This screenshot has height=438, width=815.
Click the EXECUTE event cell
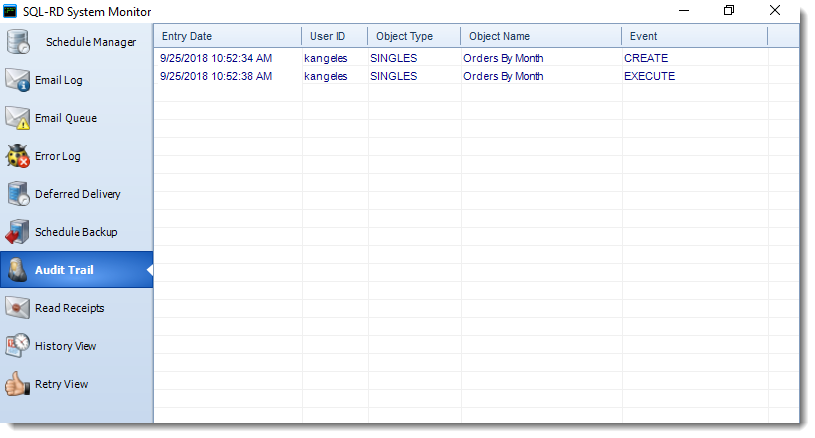[650, 76]
